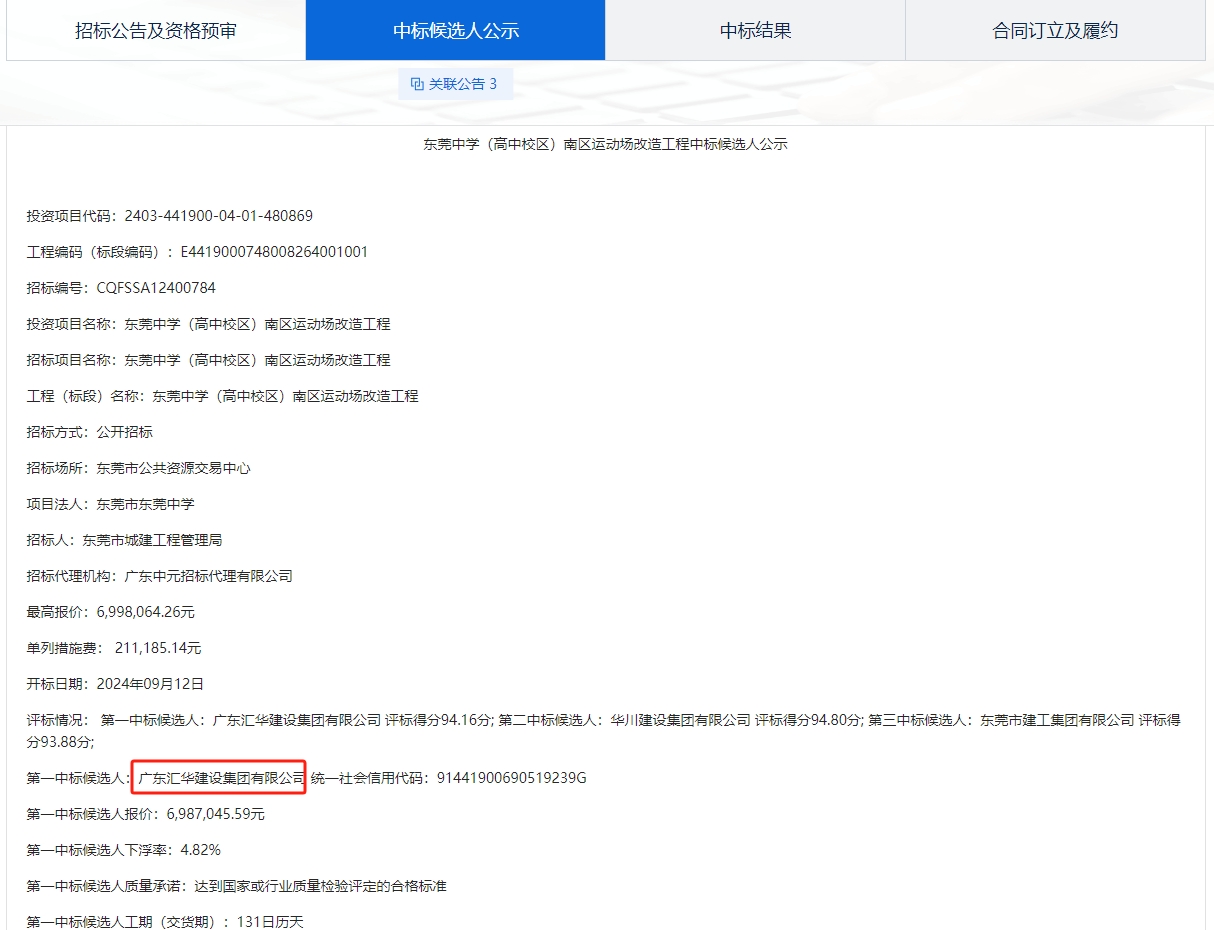1214x930 pixels.
Task: Click the tender number CQFSSA12400784
Action: click(x=156, y=288)
